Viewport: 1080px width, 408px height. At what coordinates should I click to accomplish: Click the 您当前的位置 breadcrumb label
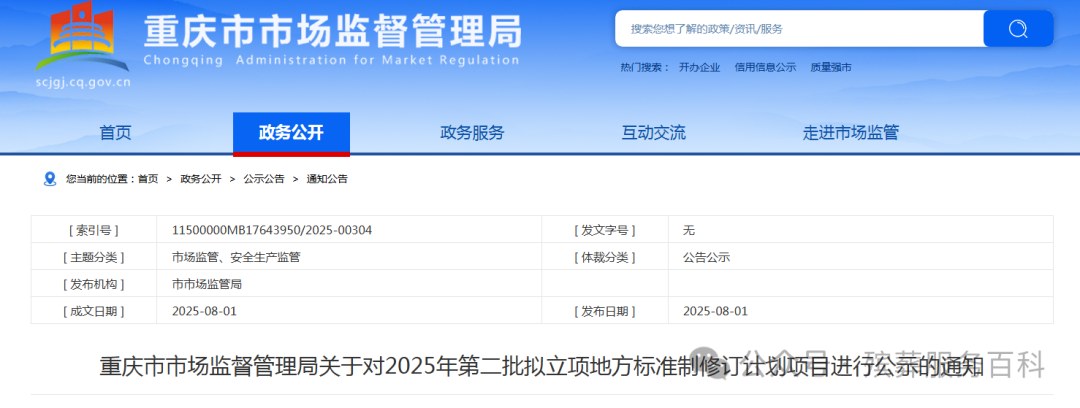100,179
